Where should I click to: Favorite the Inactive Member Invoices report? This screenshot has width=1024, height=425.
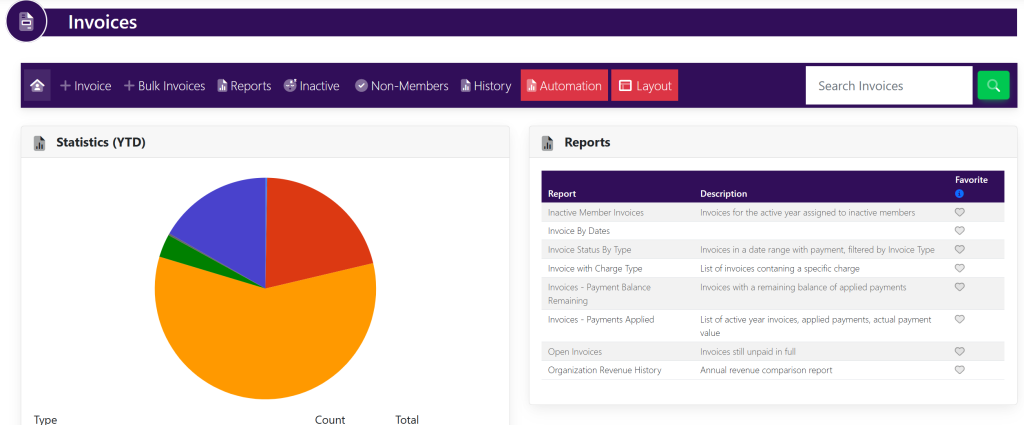click(x=959, y=212)
